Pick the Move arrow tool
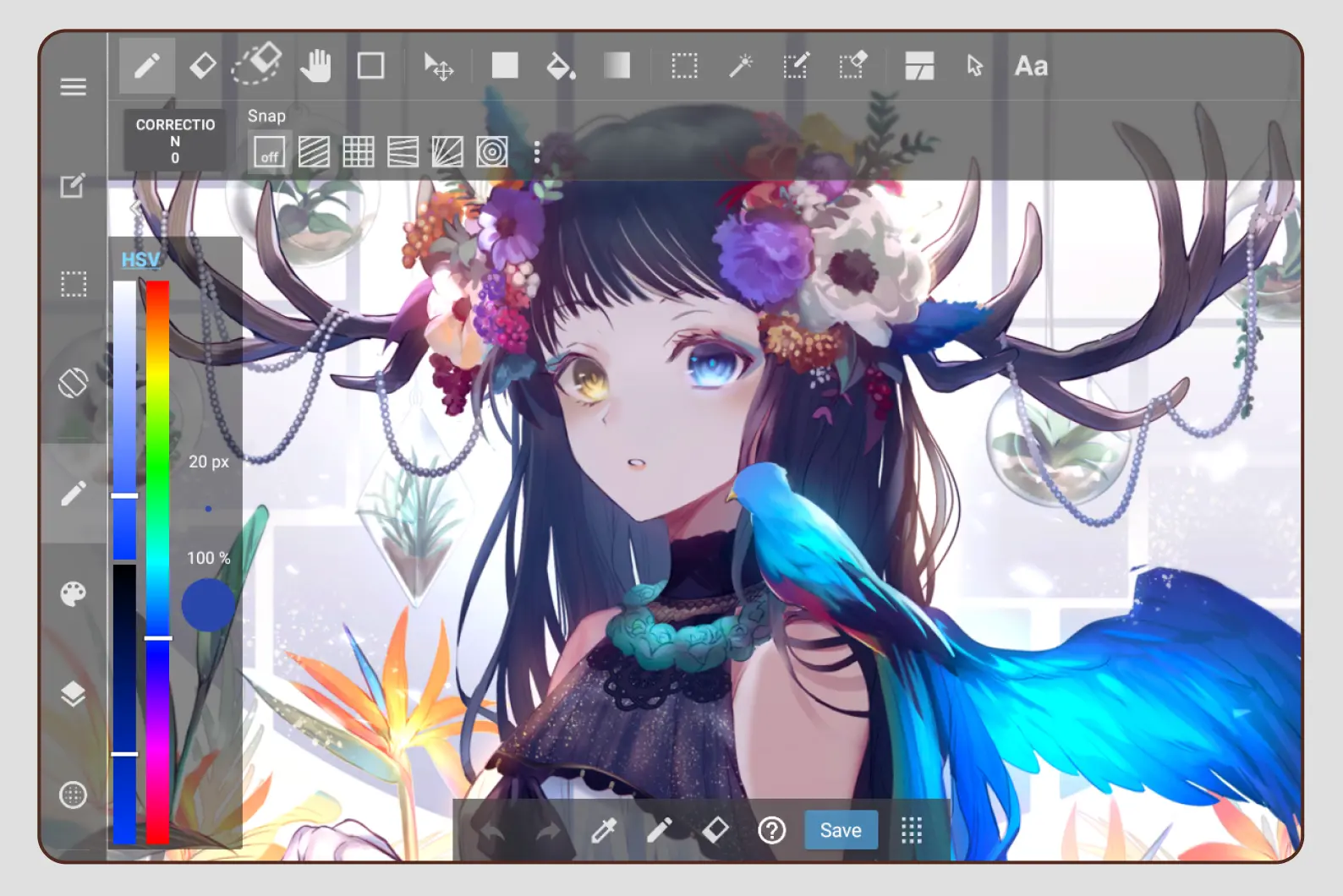 [x=438, y=66]
